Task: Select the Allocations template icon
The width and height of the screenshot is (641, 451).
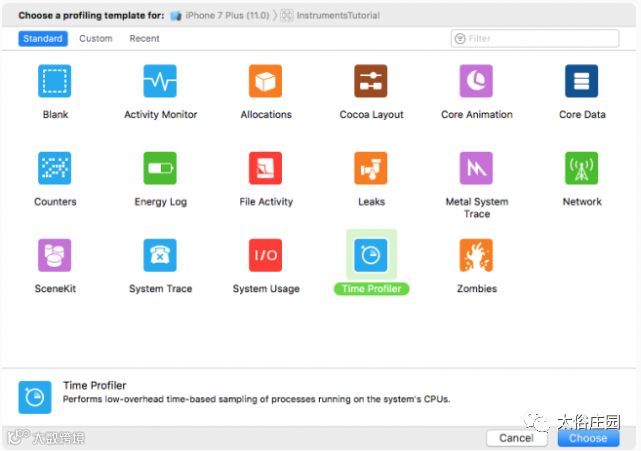Action: 265,81
